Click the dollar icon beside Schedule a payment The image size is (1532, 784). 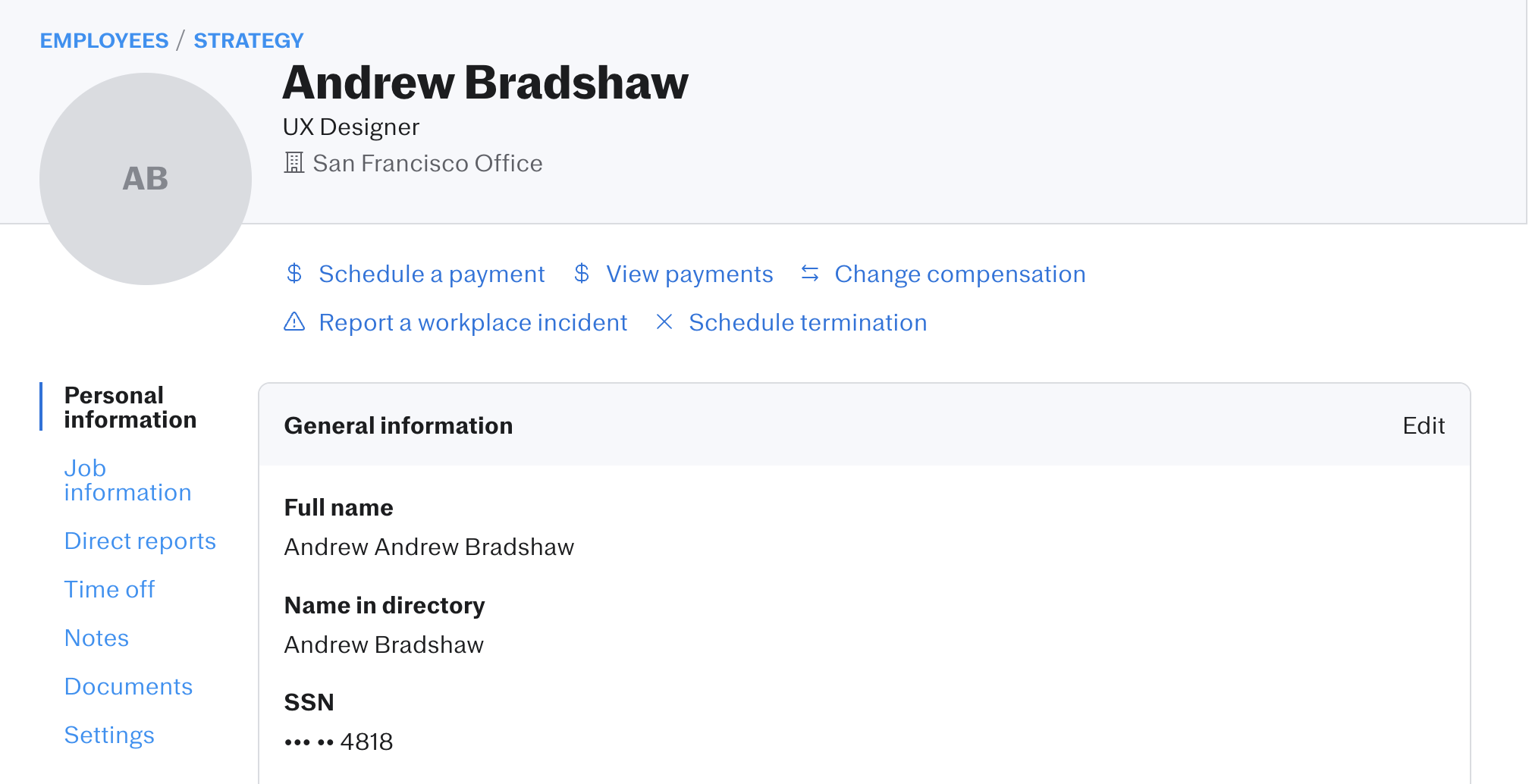pyautogui.click(x=294, y=274)
